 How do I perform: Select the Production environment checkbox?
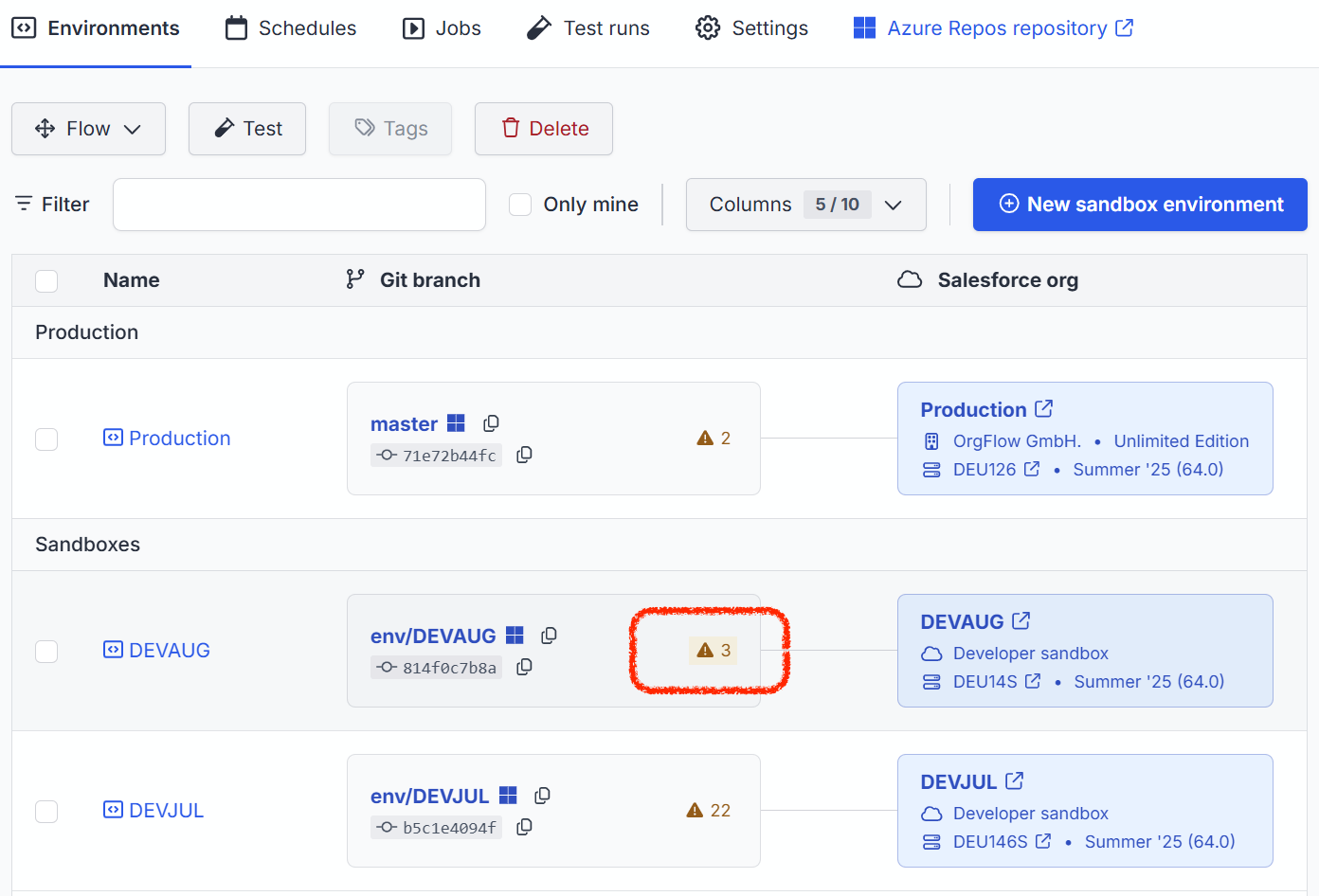coord(46,439)
